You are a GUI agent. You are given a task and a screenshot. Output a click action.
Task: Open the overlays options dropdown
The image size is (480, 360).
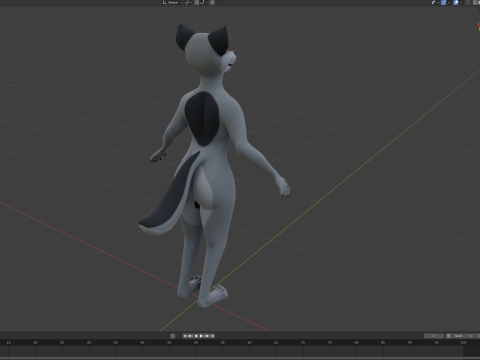461,2
